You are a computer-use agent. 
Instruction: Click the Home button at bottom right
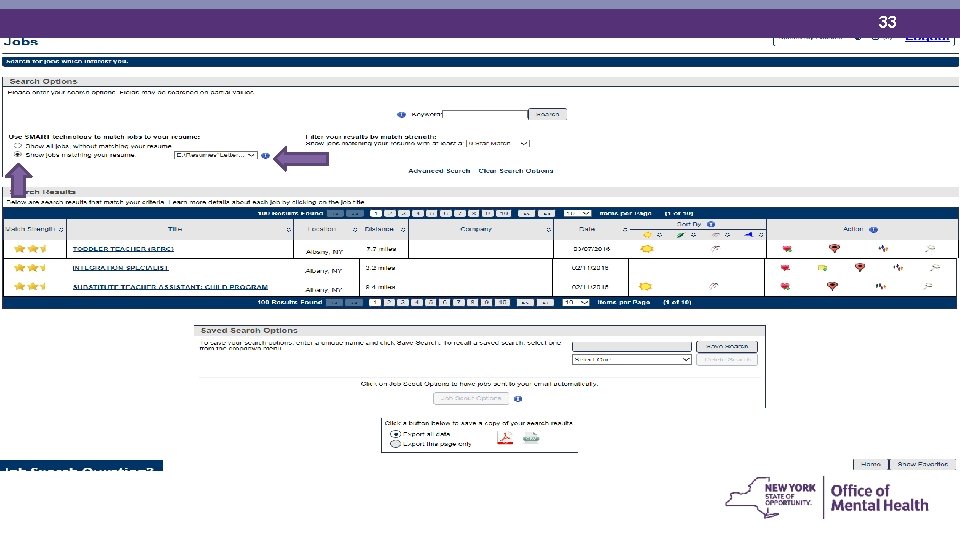[x=871, y=464]
